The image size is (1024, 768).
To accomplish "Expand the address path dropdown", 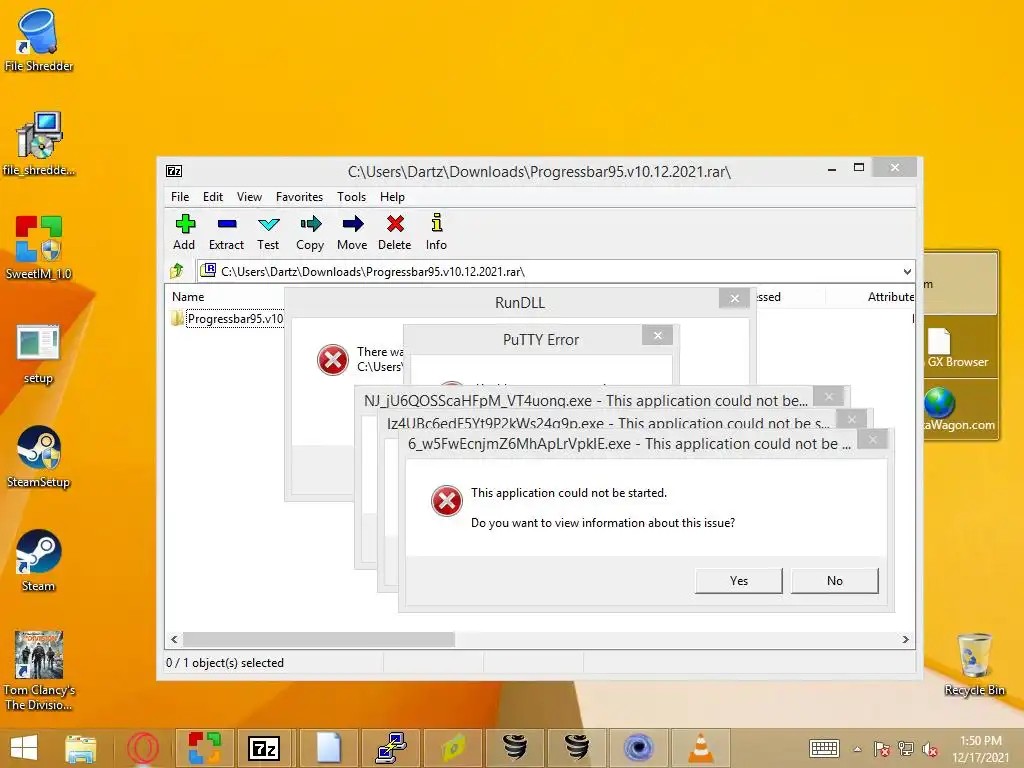I will [x=907, y=272].
